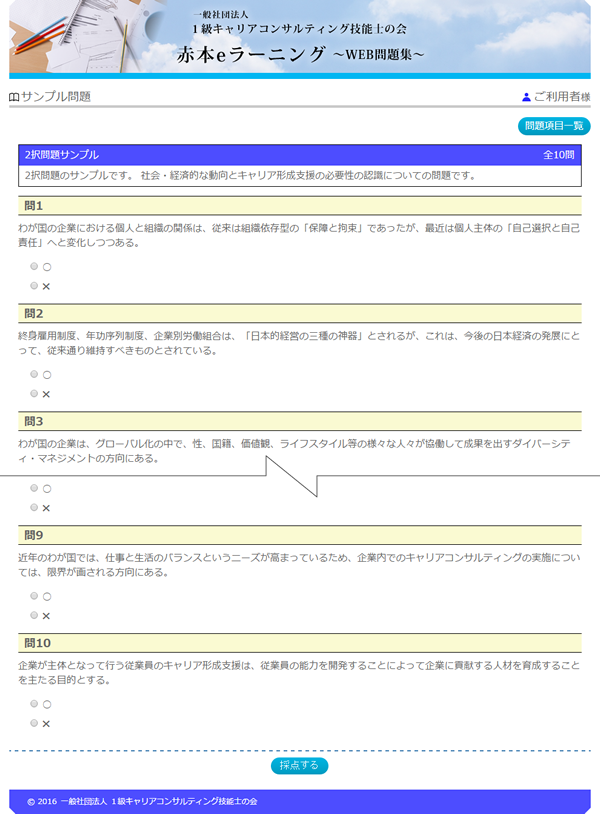Click the 問2 header
The width and height of the screenshot is (600, 814).
[300, 313]
